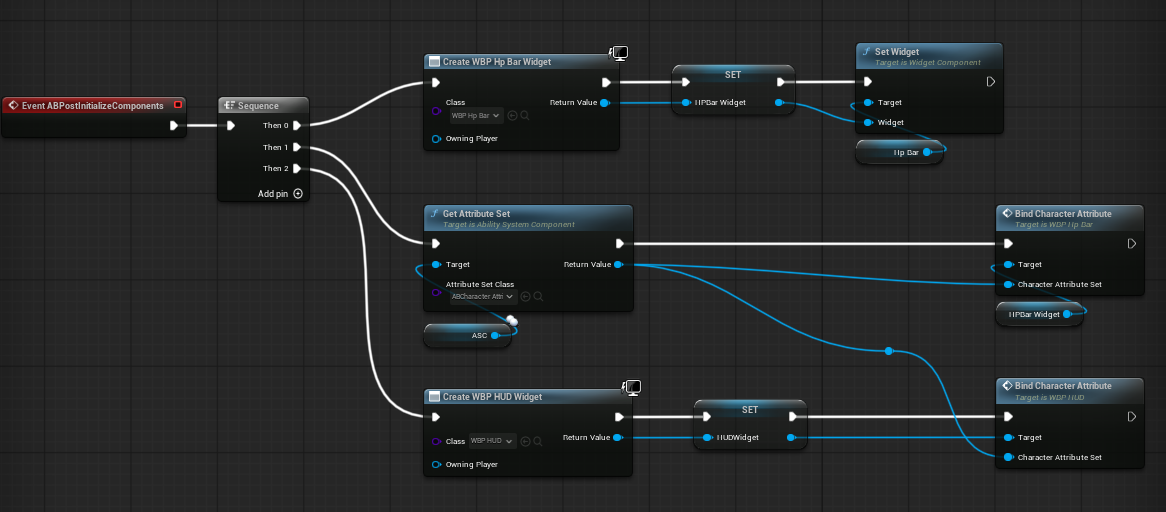The height and width of the screenshot is (512, 1166).
Task: Click the Character Attribute Set pin on WBP Hp Bar bind node
Action: click(x=1008, y=285)
